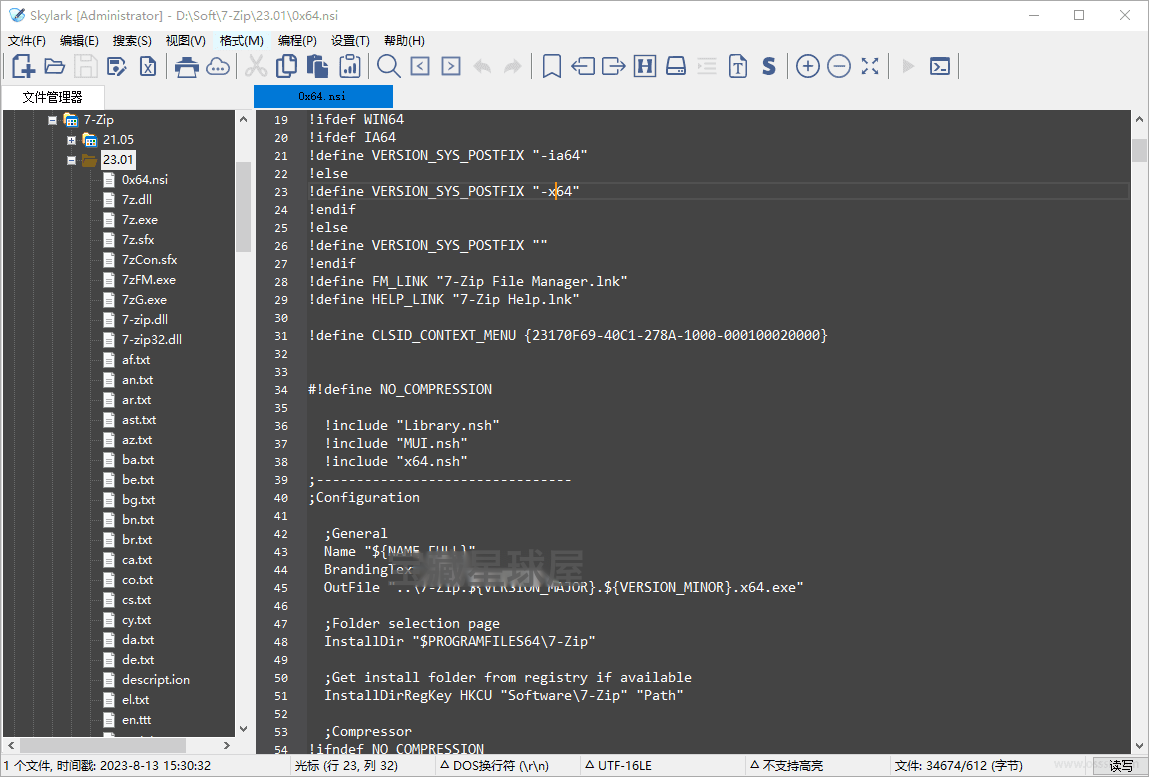Screen dimensions: 1149x777
Task: Open the 视图(V) menu
Action: pyautogui.click(x=185, y=41)
